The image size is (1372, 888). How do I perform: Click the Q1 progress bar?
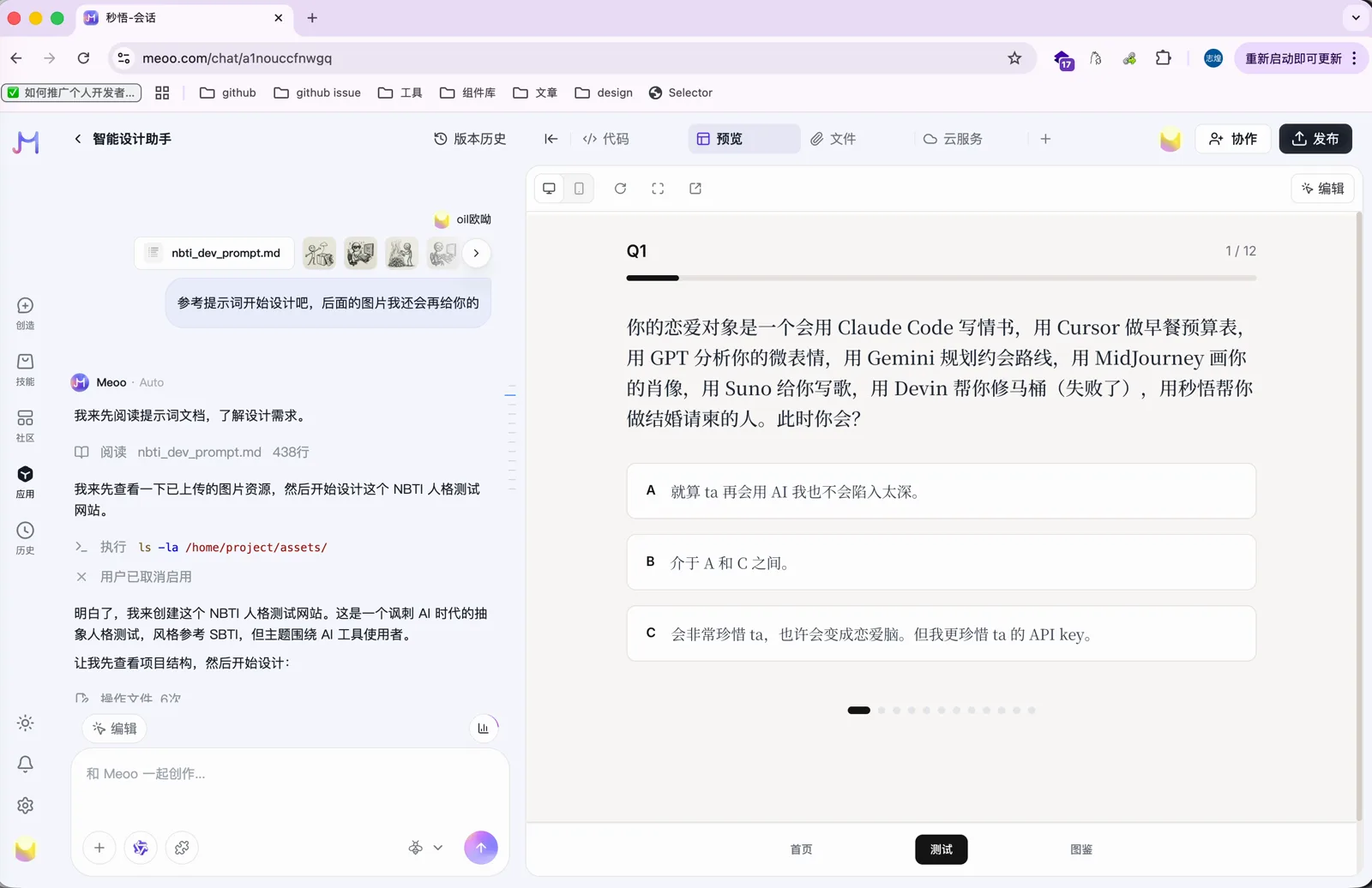tap(942, 278)
